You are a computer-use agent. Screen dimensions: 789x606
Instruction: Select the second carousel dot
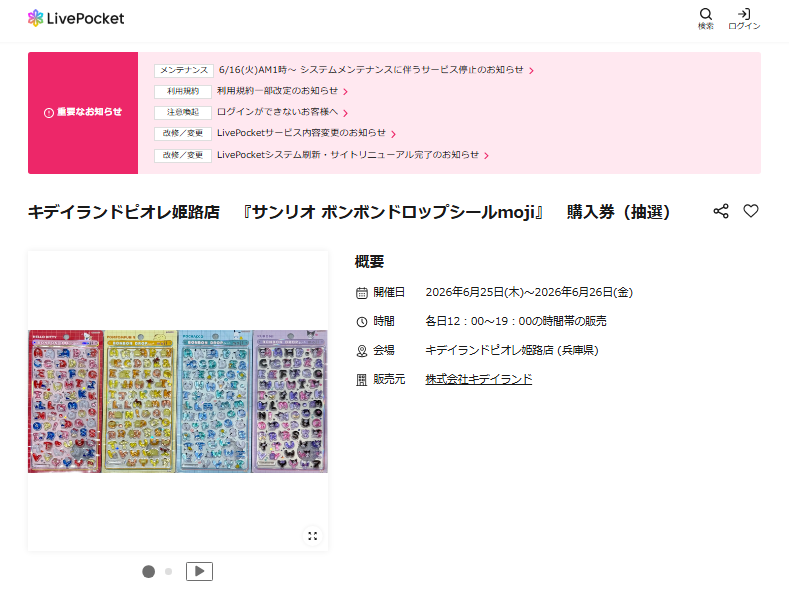pyautogui.click(x=169, y=572)
